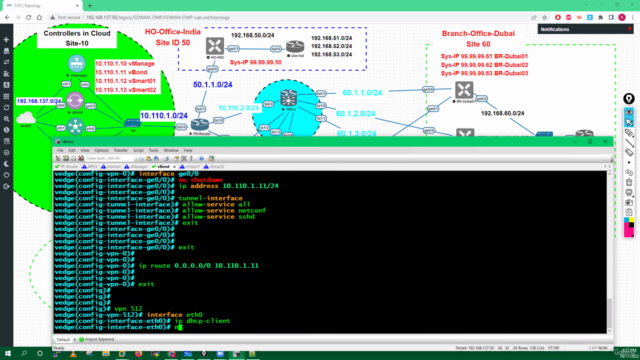Click the magnifier Zoom icon in sidebar

[x=6, y=119]
